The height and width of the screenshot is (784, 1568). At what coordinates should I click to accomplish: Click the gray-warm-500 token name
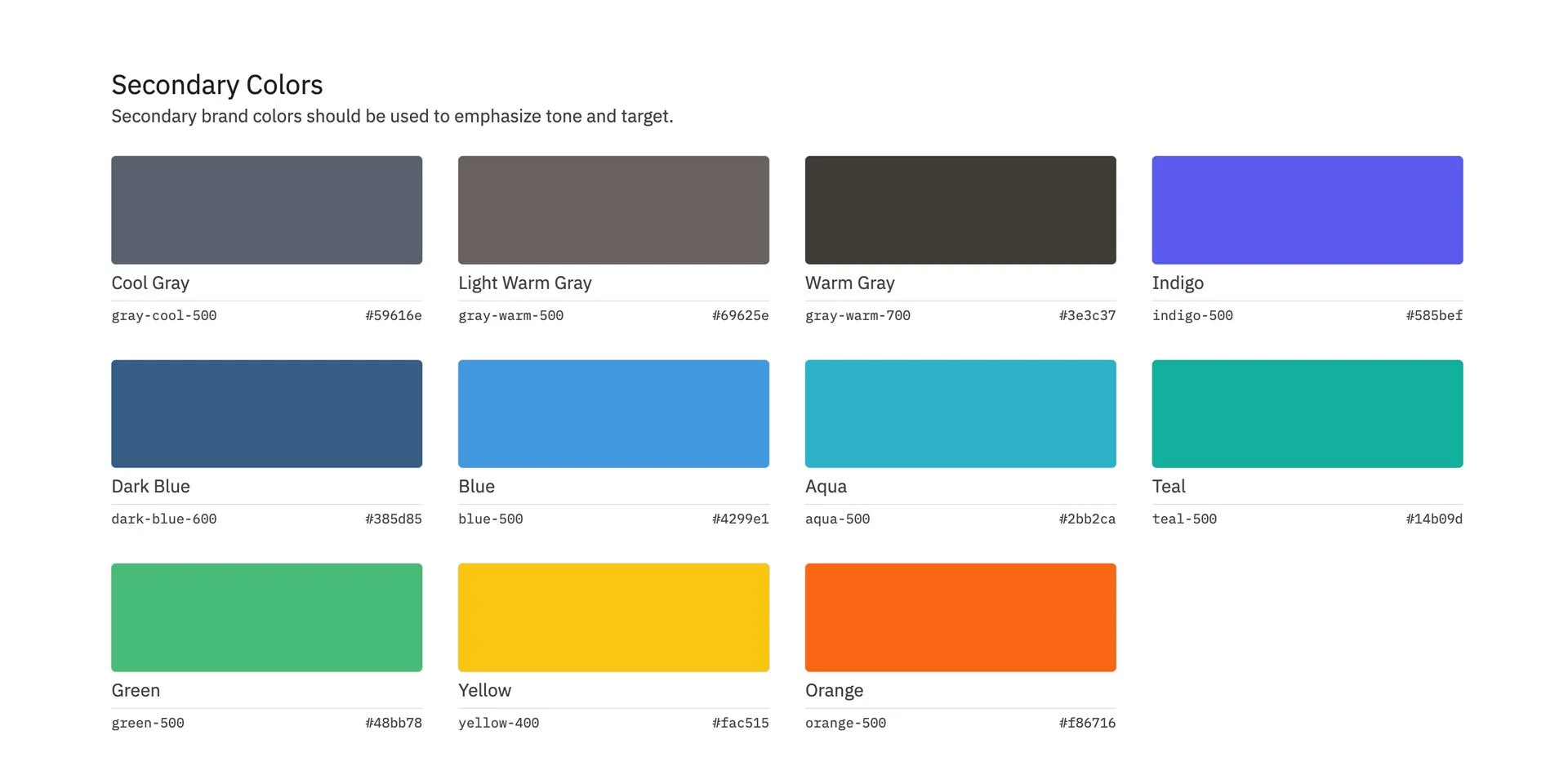tap(510, 315)
